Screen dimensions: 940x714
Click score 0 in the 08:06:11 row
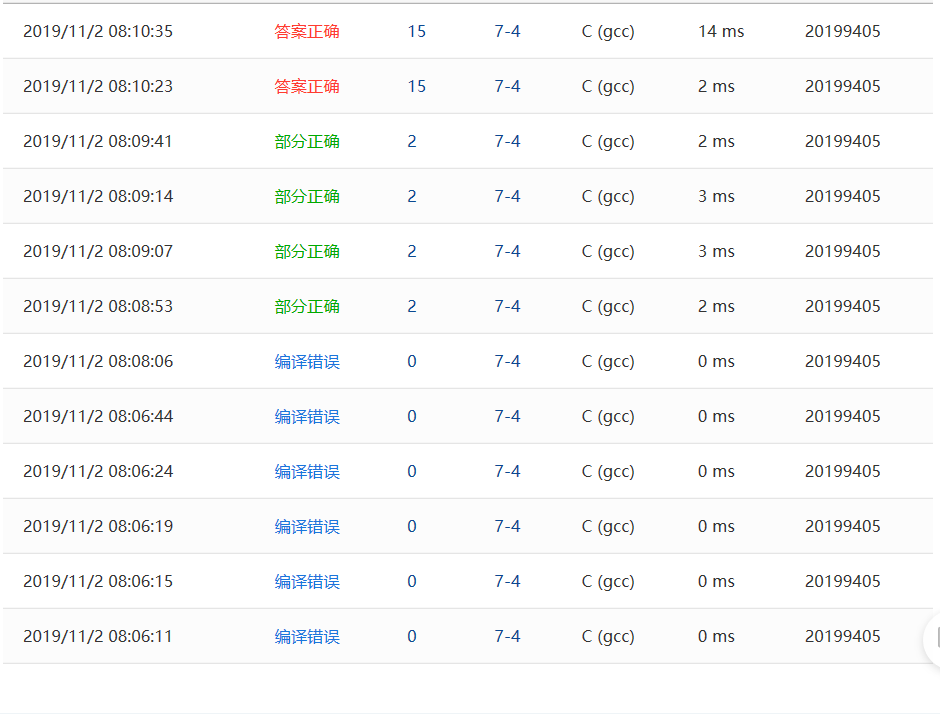coord(412,636)
